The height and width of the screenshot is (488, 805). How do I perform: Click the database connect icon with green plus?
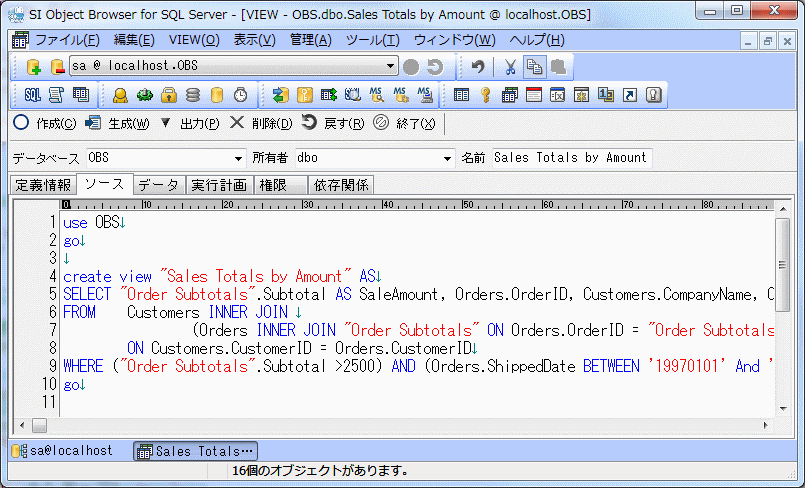click(x=33, y=67)
